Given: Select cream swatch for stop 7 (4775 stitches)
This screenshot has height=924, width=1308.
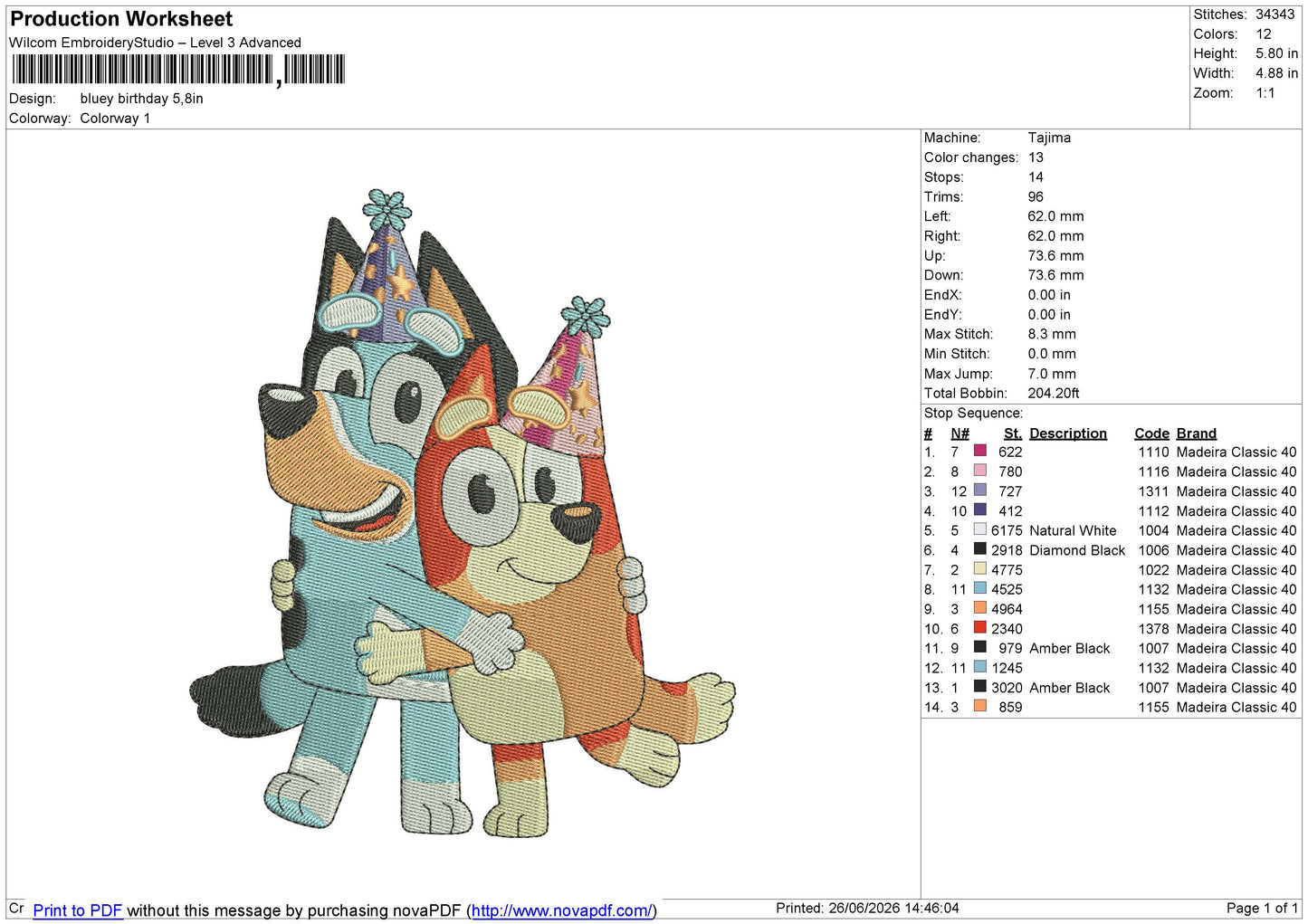Looking at the screenshot, I should (x=979, y=568).
